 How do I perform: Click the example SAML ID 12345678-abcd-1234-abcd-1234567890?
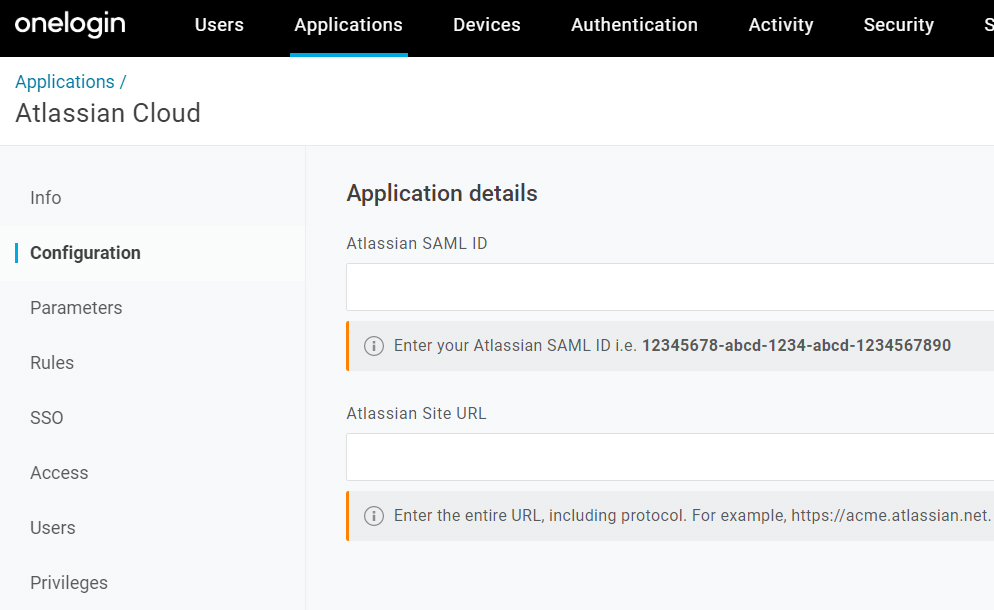point(796,346)
